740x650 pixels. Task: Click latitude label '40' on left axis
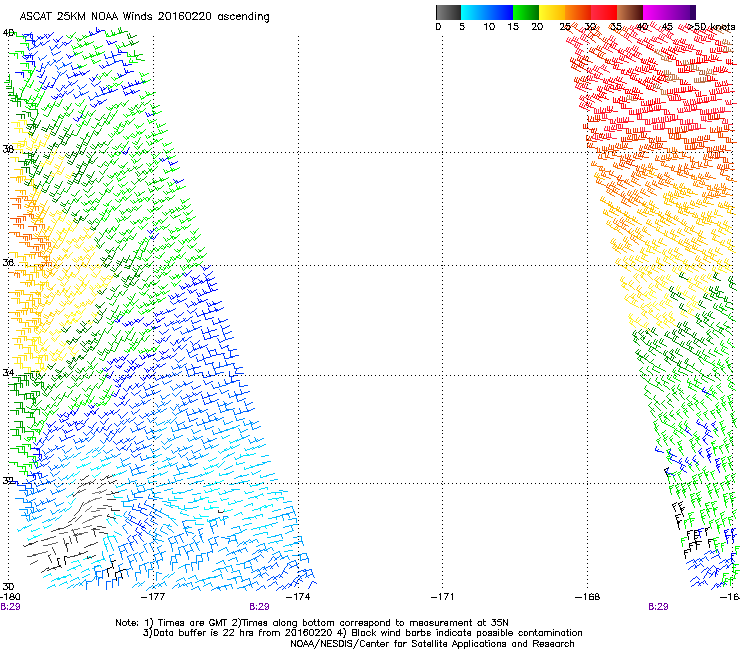point(8,33)
